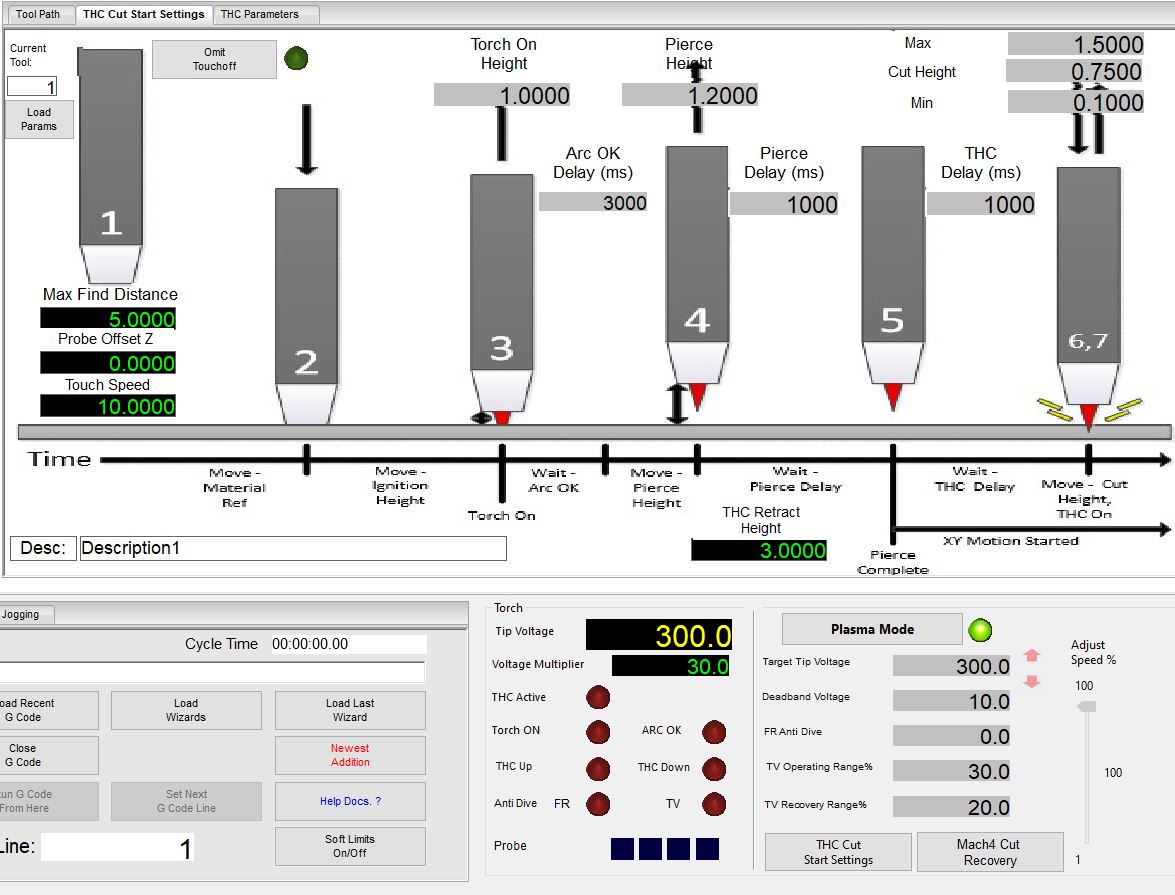1175x895 pixels.
Task: Click the Adjust Speed % slider handle
Action: [x=1085, y=706]
